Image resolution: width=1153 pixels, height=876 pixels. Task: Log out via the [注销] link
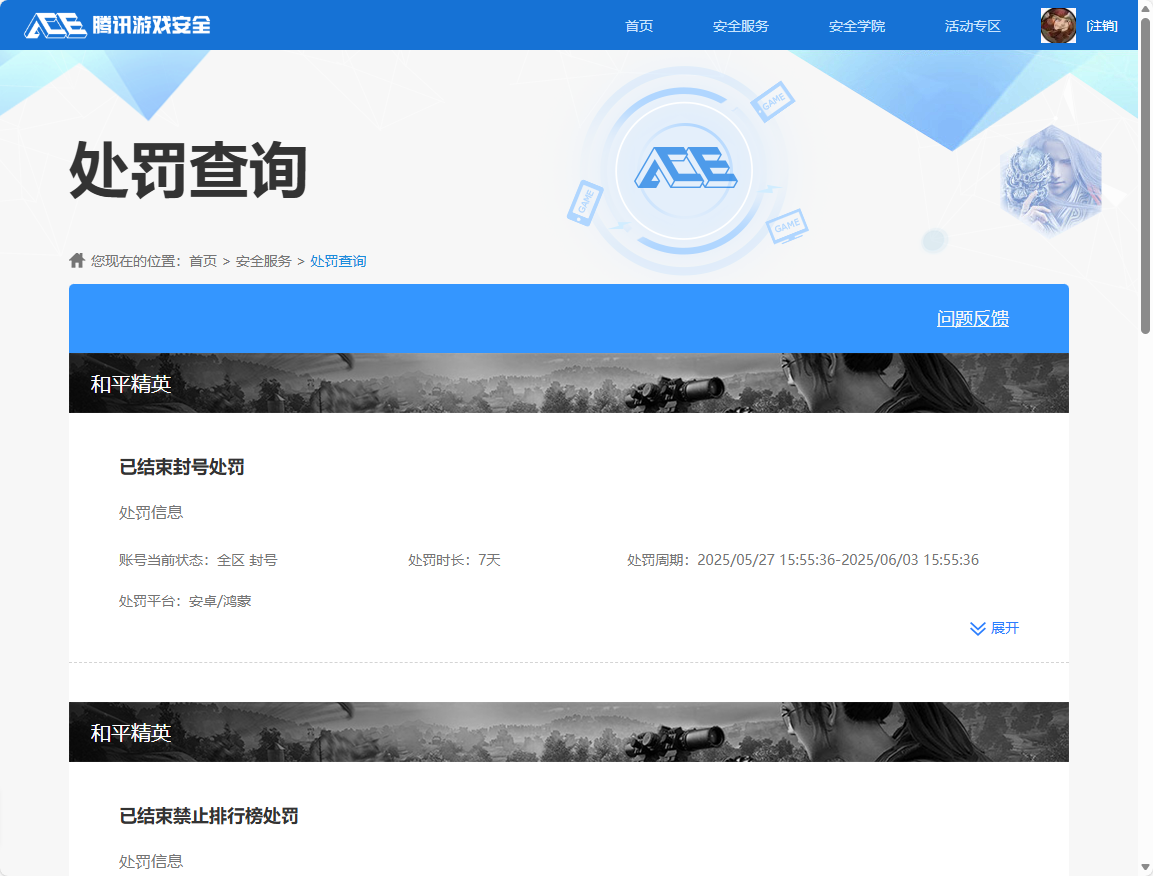point(1102,26)
